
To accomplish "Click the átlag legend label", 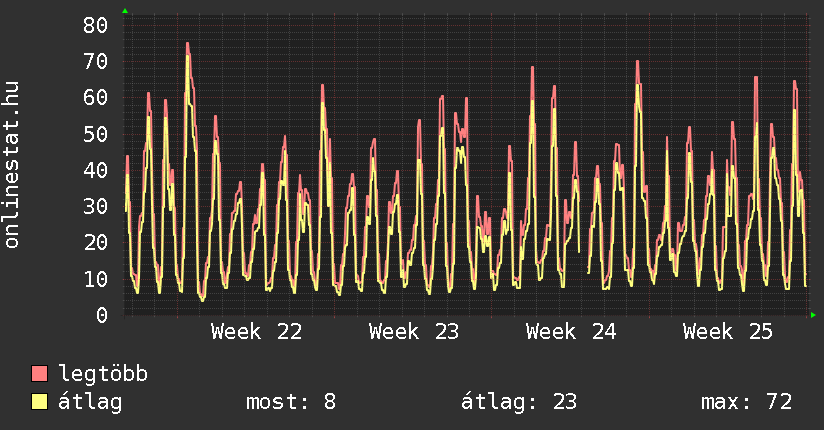I will coord(90,402).
